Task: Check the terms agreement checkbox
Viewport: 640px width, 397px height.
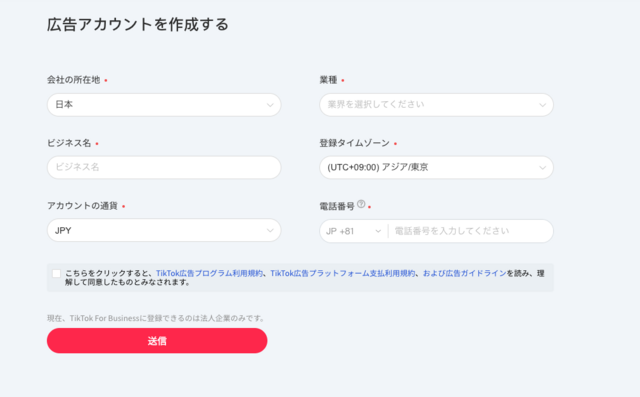Action: [56, 273]
